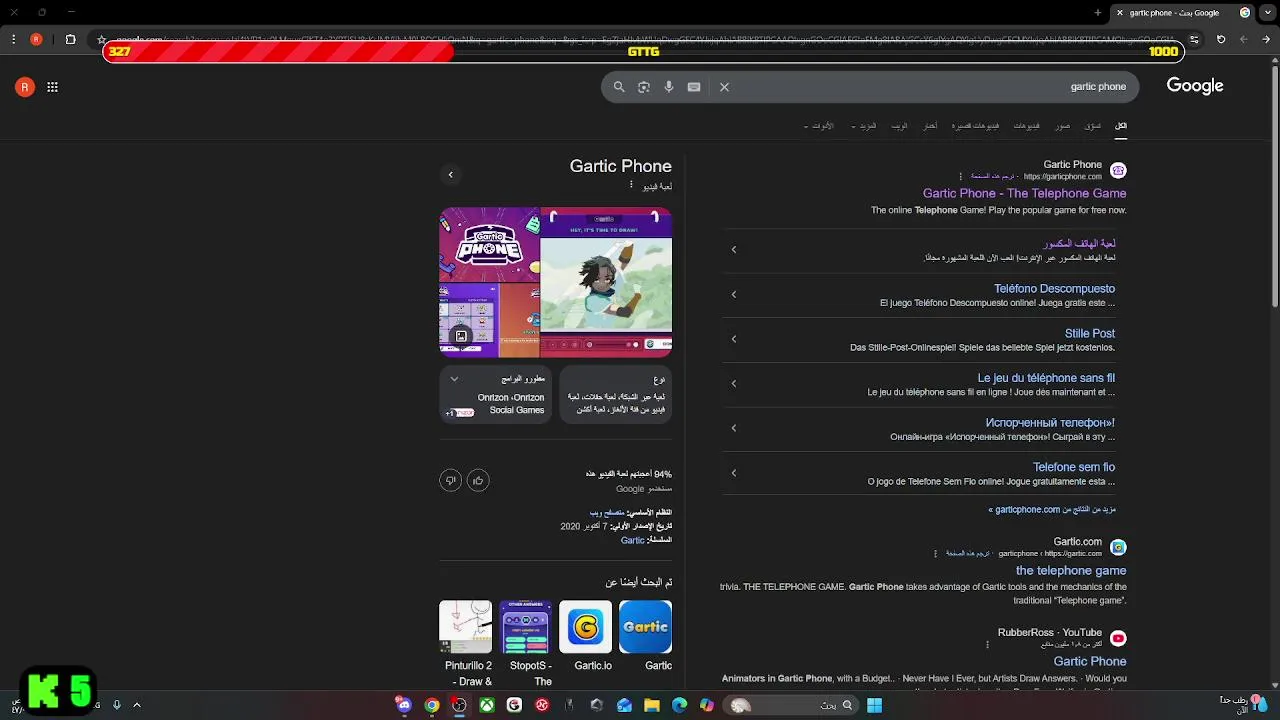Open Gartic Phone - The Telephone Game link

[1024, 194]
